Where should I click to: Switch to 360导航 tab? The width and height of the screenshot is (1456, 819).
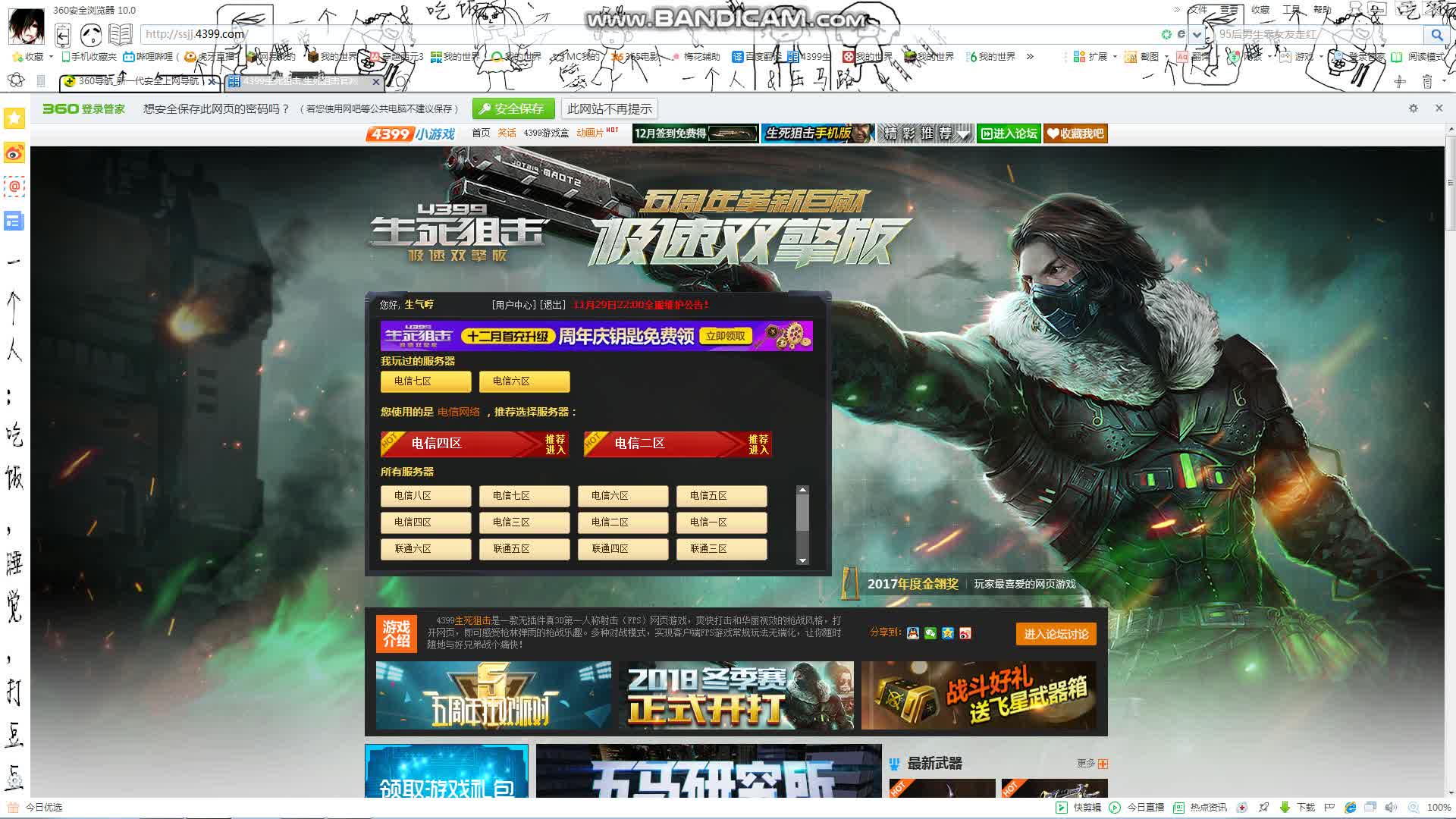click(138, 81)
